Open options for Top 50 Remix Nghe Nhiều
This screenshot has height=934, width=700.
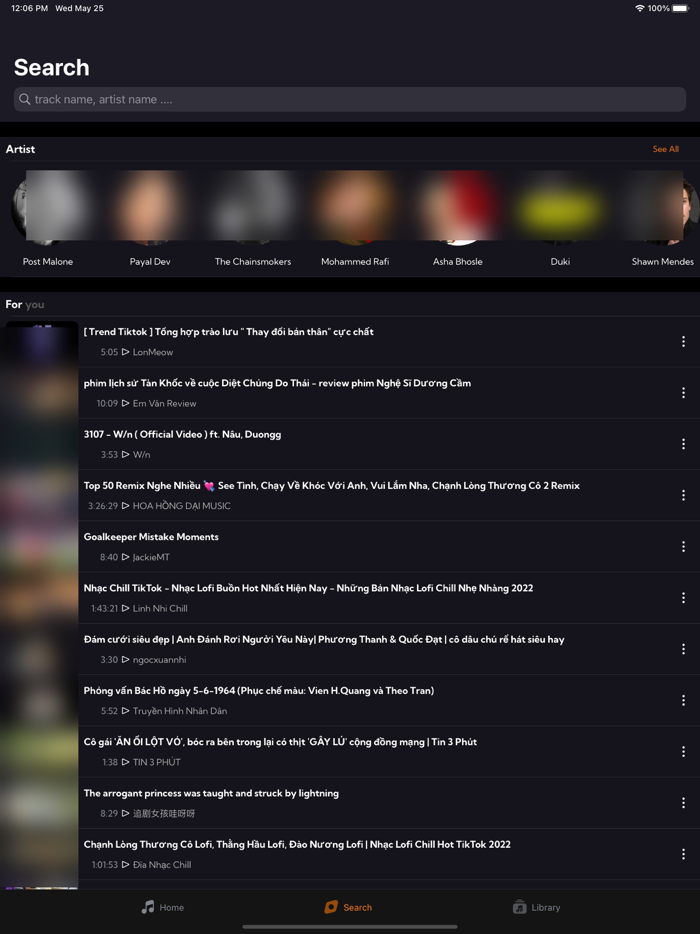pyautogui.click(x=683, y=495)
